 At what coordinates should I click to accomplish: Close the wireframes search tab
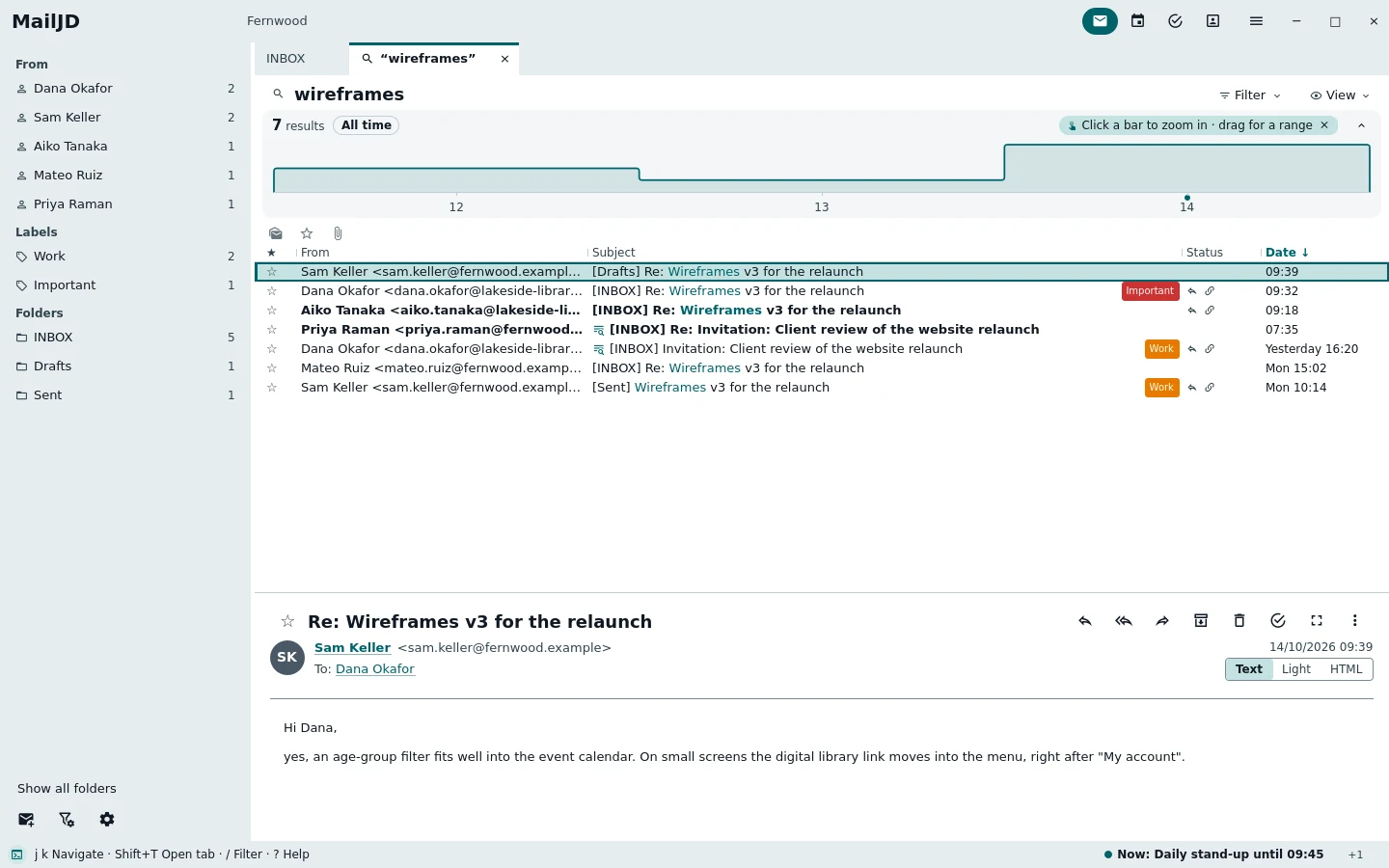pos(504,59)
